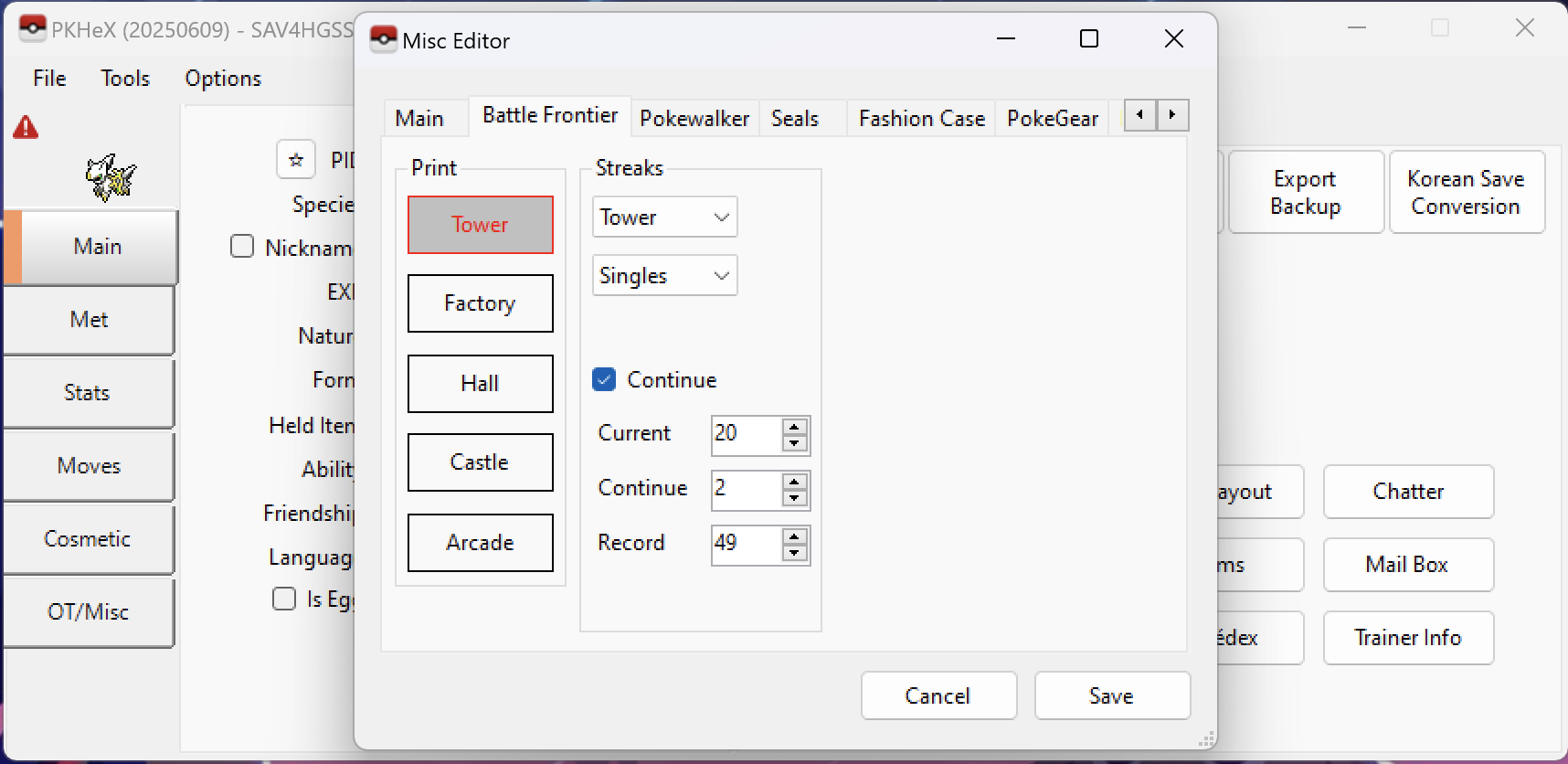This screenshot has height=764, width=1568.
Task: Decrease Record streak with down arrow
Action: 795,553
